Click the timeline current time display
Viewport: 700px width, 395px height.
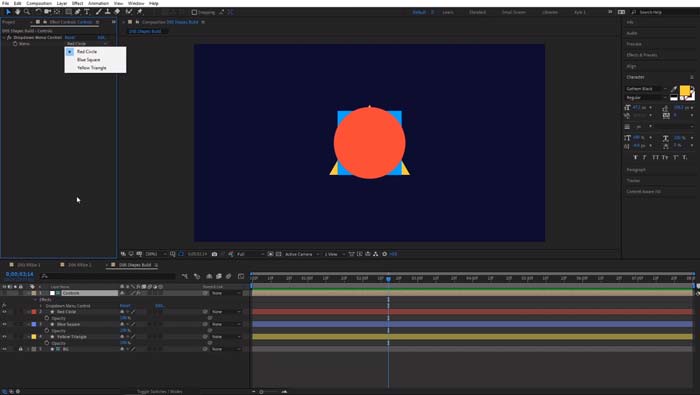coord(20,274)
